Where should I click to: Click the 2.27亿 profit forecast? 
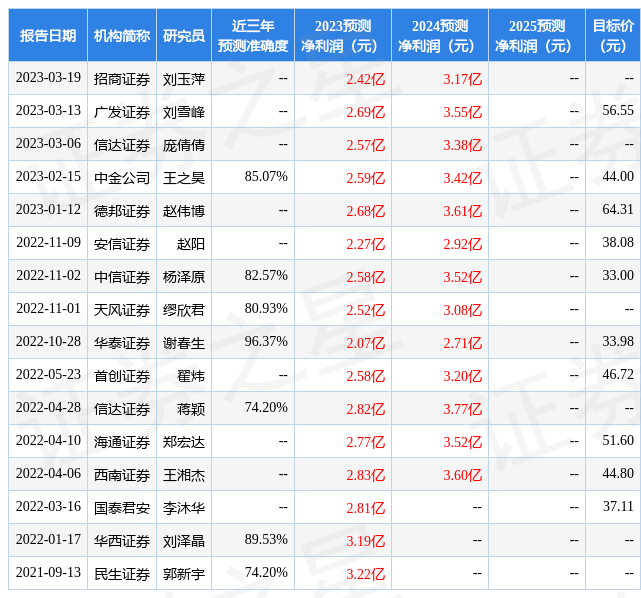[x=365, y=244]
